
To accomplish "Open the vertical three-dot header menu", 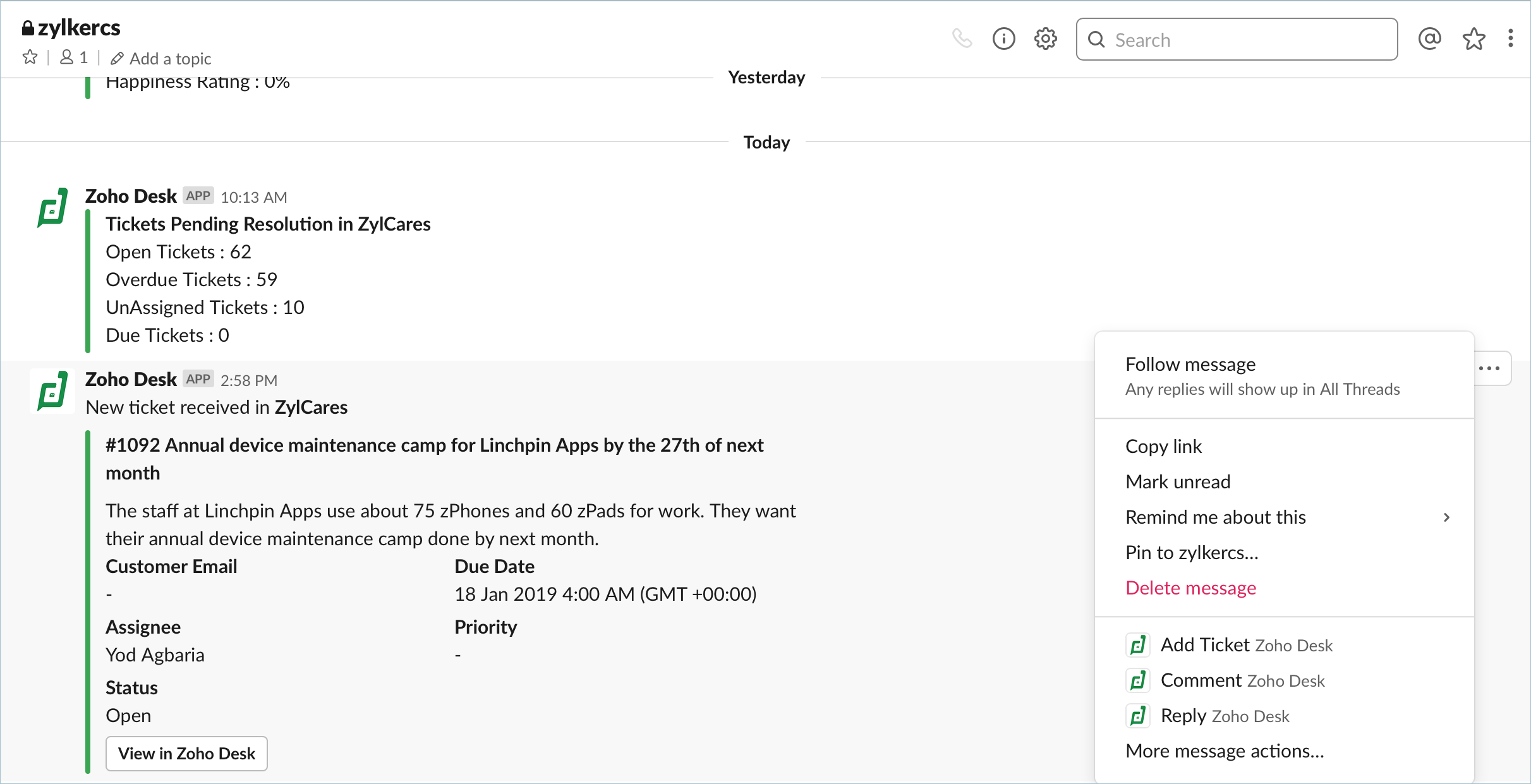I will tap(1510, 39).
